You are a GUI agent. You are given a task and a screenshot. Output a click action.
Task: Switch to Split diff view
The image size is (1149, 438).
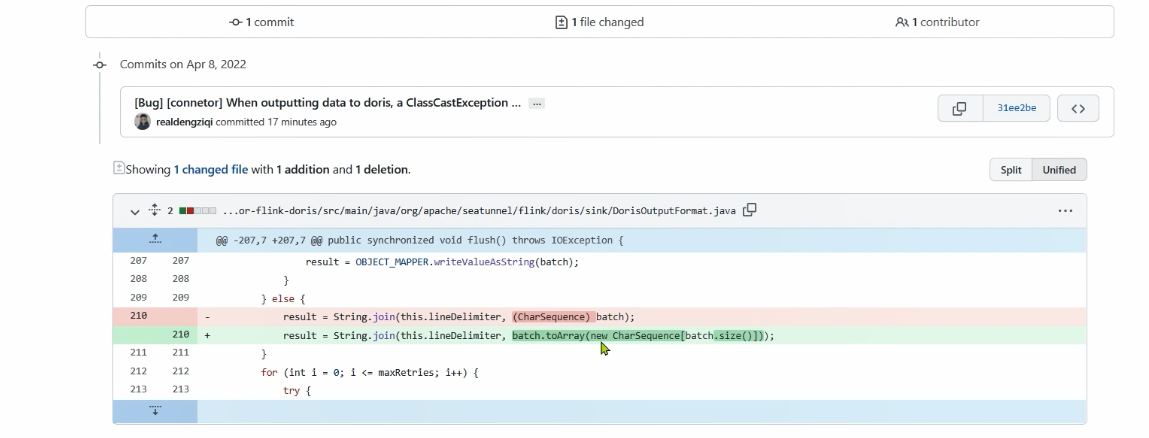[1011, 170]
